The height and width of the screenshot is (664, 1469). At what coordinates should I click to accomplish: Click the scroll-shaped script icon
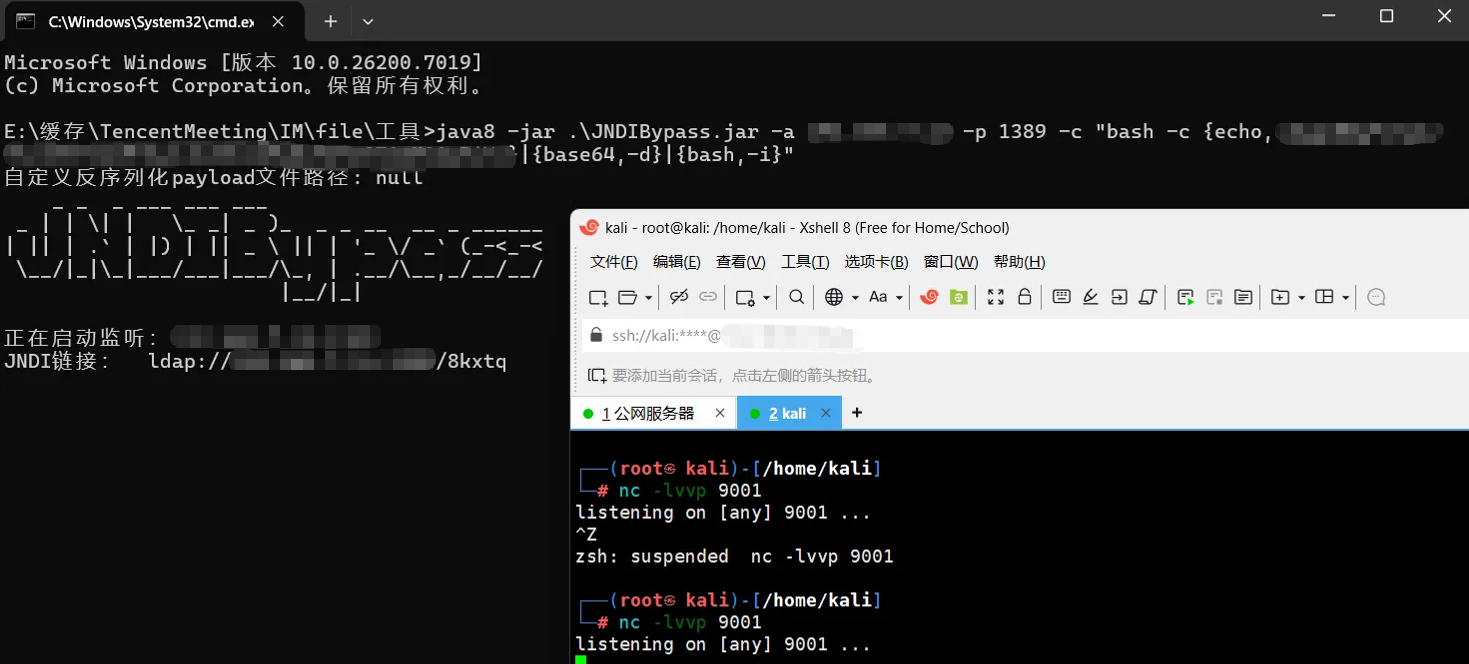click(1148, 297)
